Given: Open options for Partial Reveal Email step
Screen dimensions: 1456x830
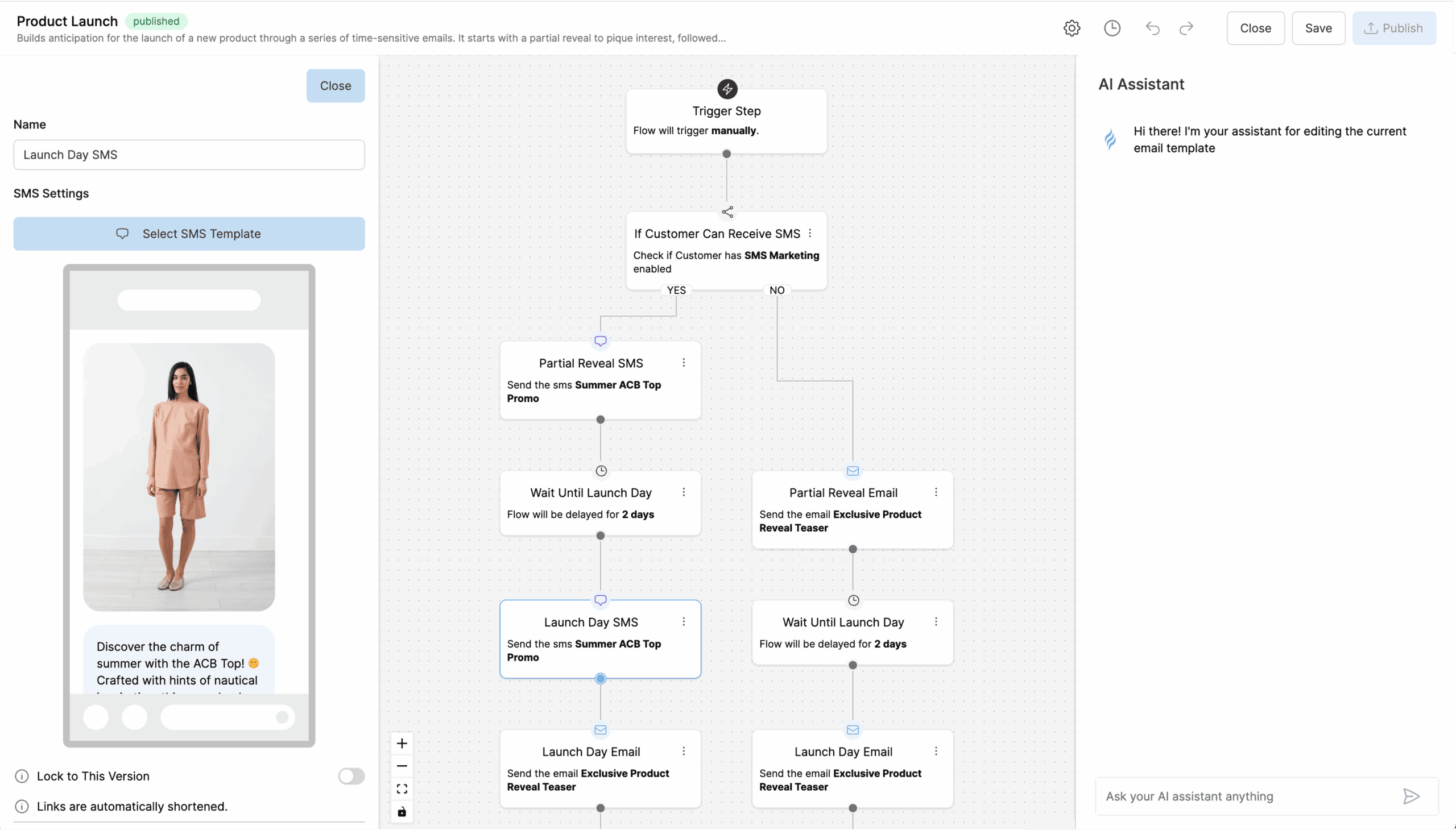Looking at the screenshot, I should 936,491.
